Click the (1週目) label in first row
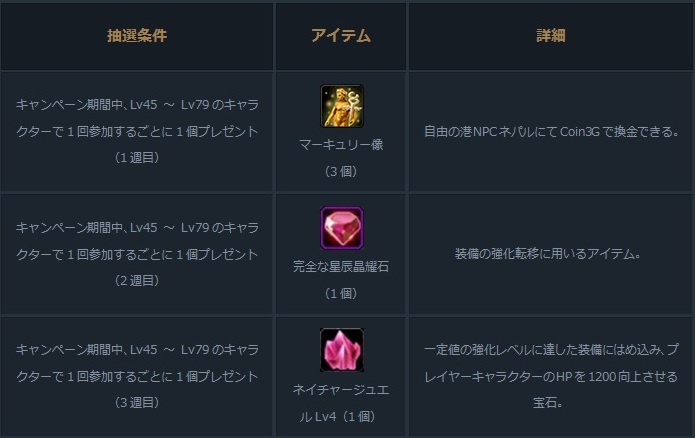Screen dimensions: 695x438 point(137,158)
